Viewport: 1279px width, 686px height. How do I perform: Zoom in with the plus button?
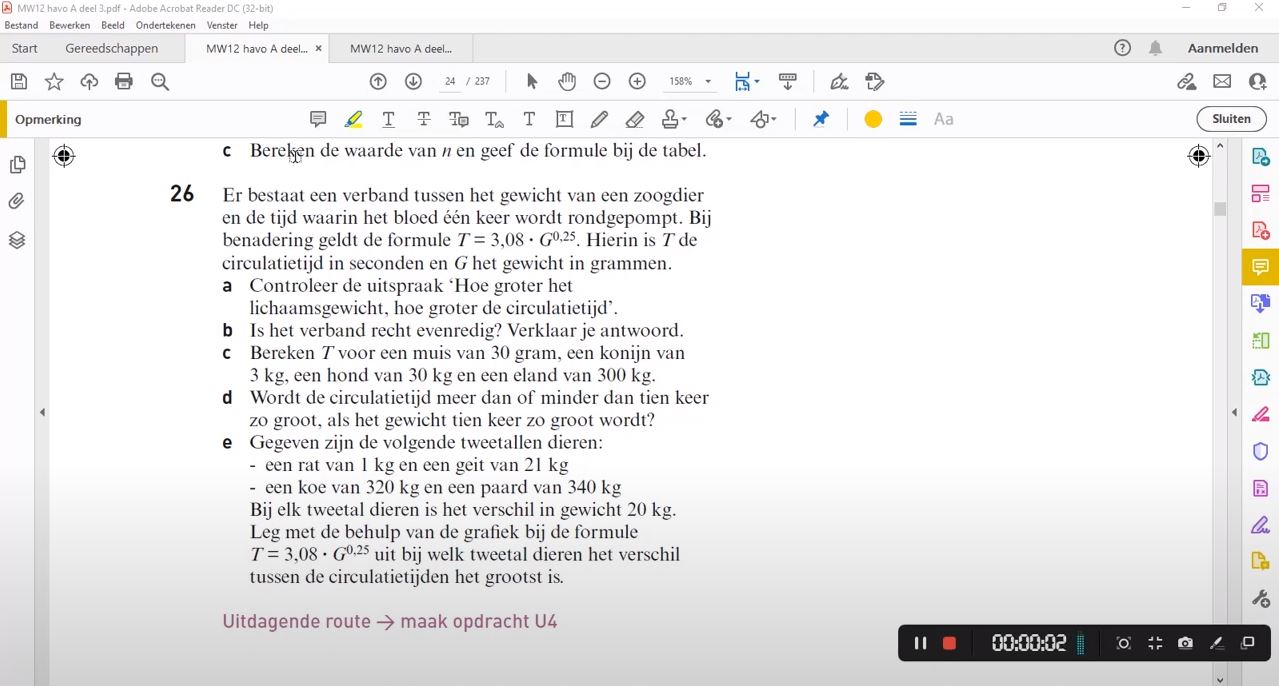pos(637,82)
